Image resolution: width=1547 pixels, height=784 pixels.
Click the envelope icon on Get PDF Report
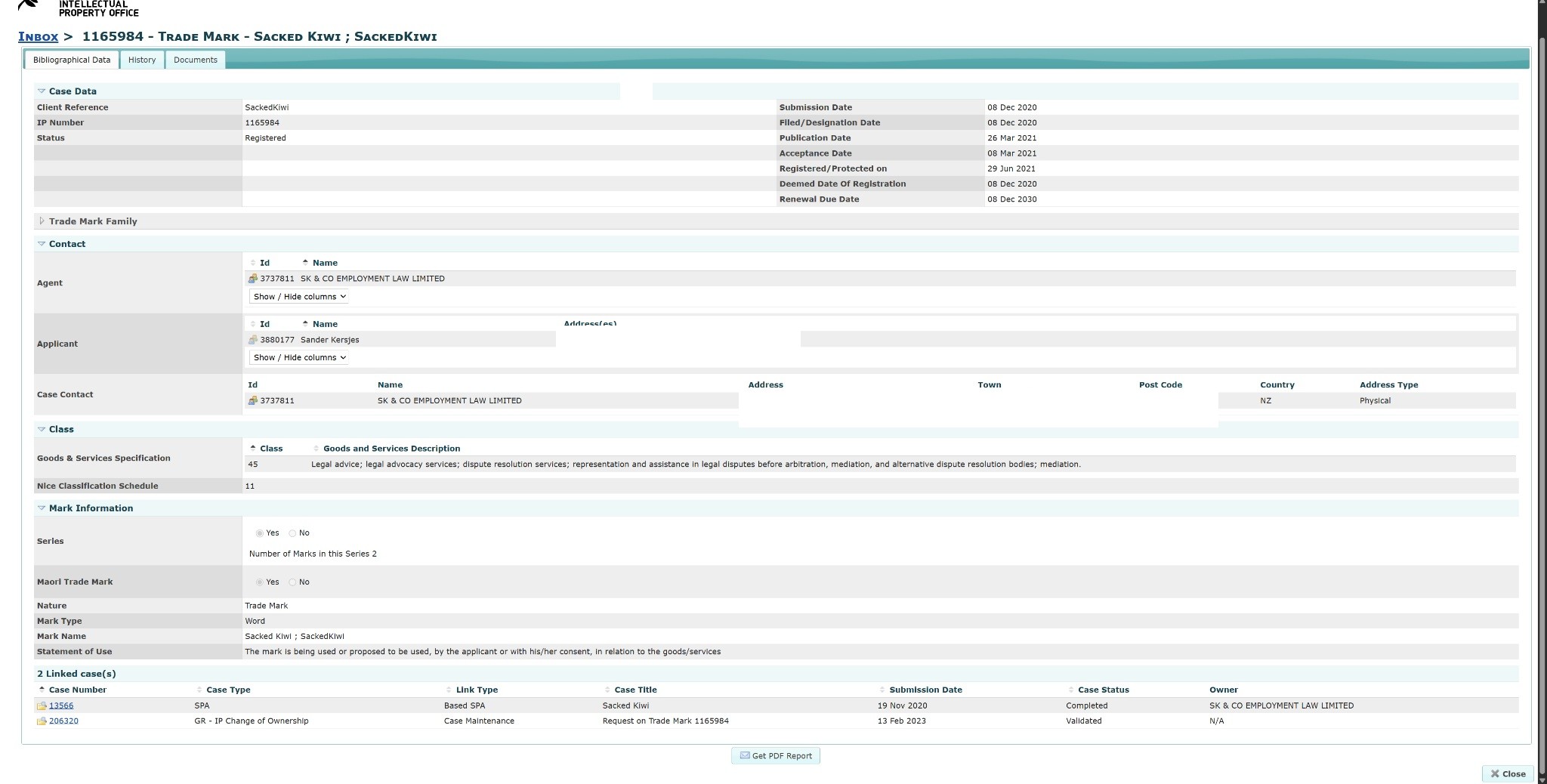click(x=743, y=755)
